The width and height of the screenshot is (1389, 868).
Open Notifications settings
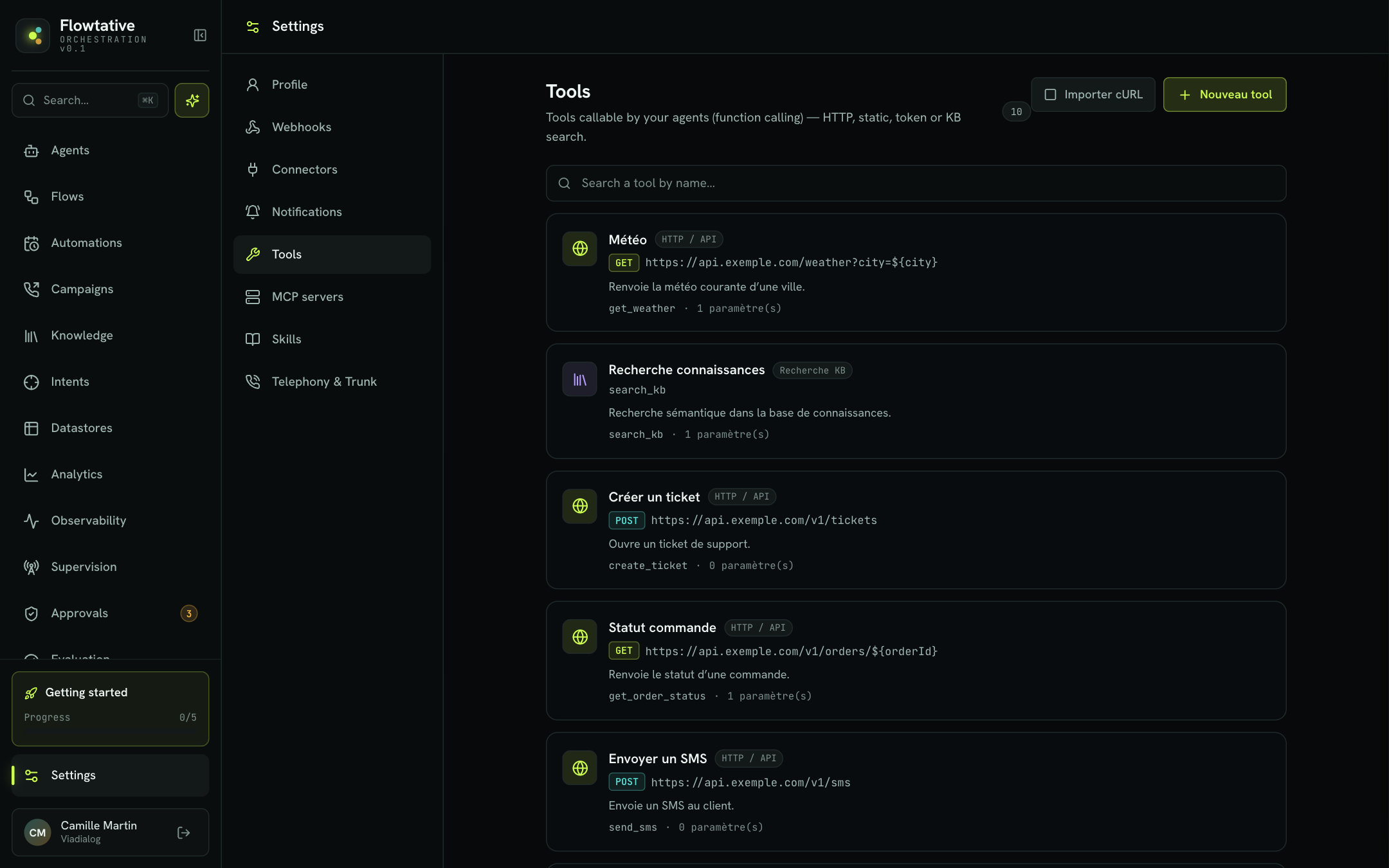[x=332, y=212]
